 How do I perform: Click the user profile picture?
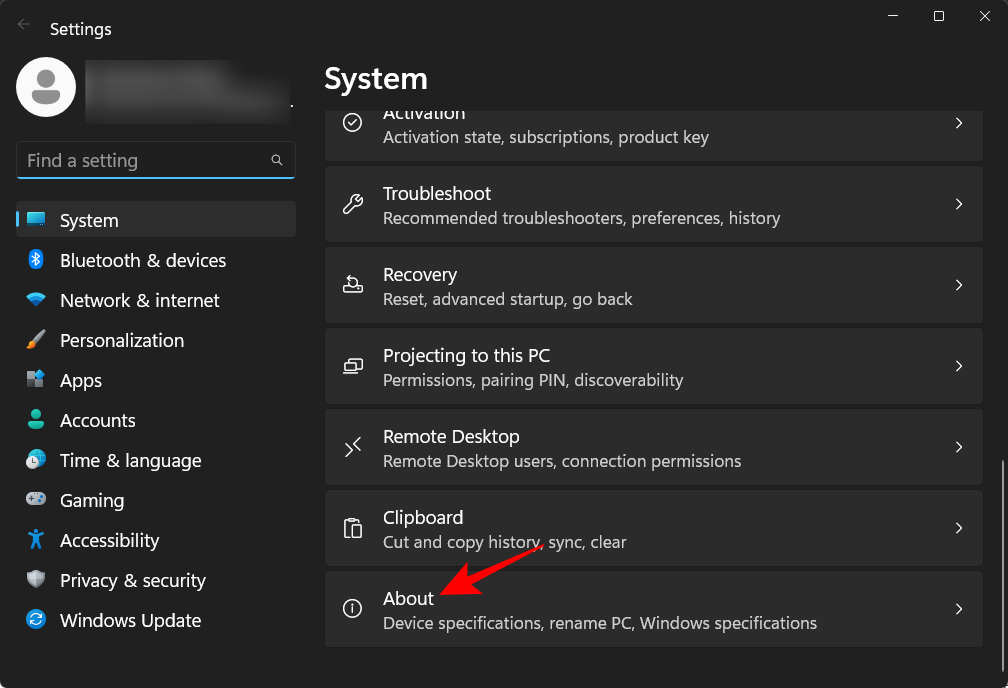tap(46, 87)
